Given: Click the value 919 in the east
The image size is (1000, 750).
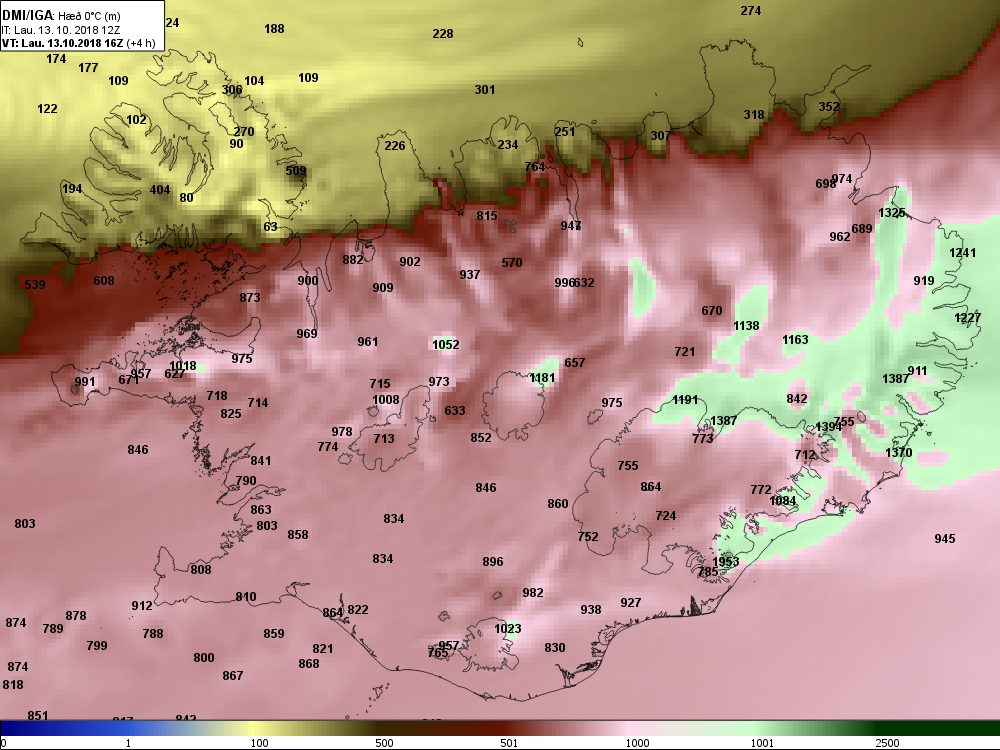Looking at the screenshot, I should [x=923, y=281].
